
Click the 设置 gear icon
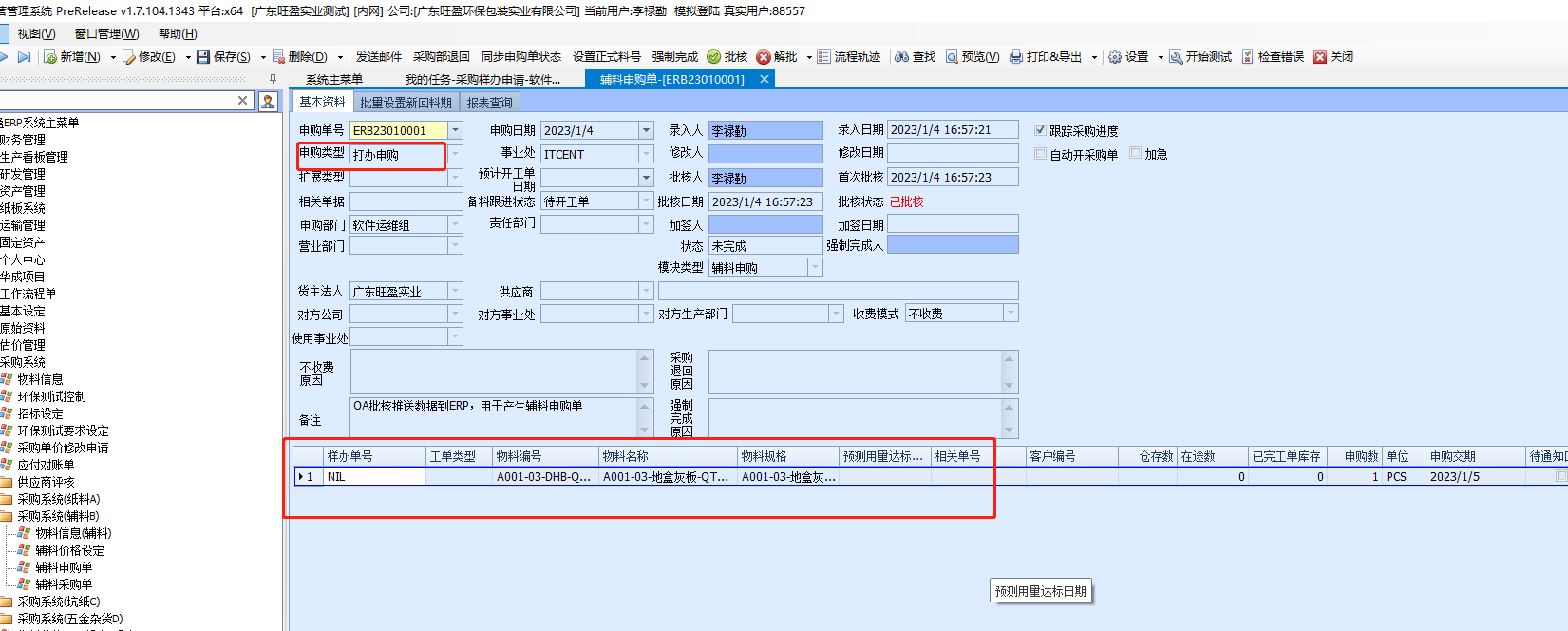pyautogui.click(x=1115, y=57)
